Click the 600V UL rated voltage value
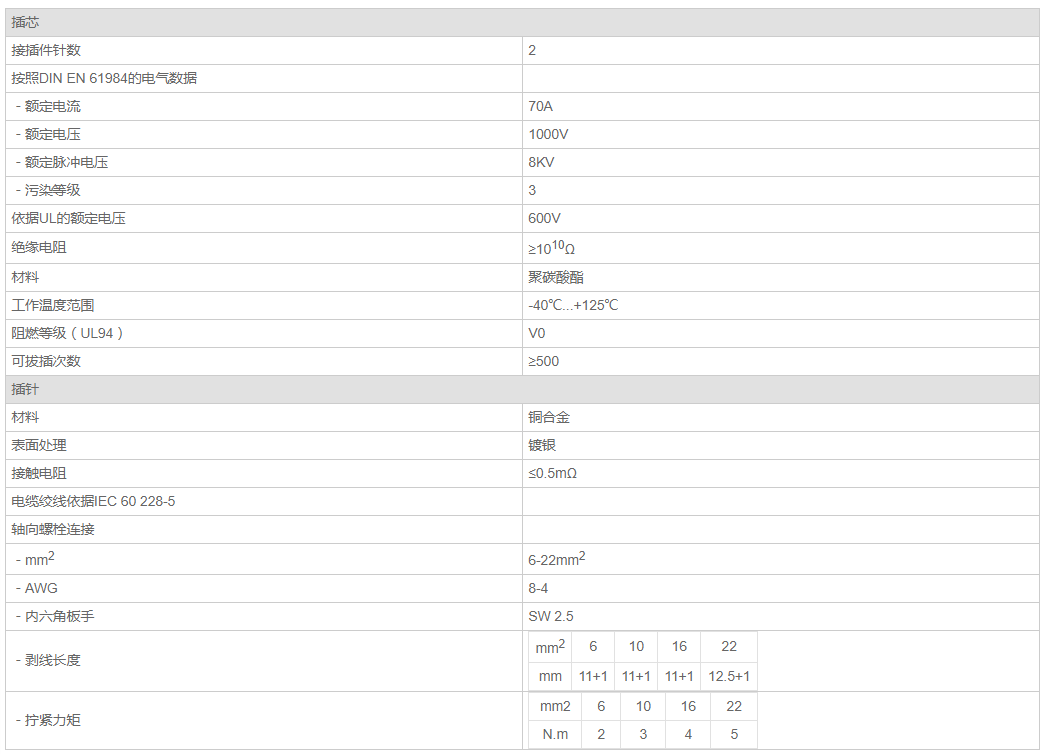 (544, 219)
